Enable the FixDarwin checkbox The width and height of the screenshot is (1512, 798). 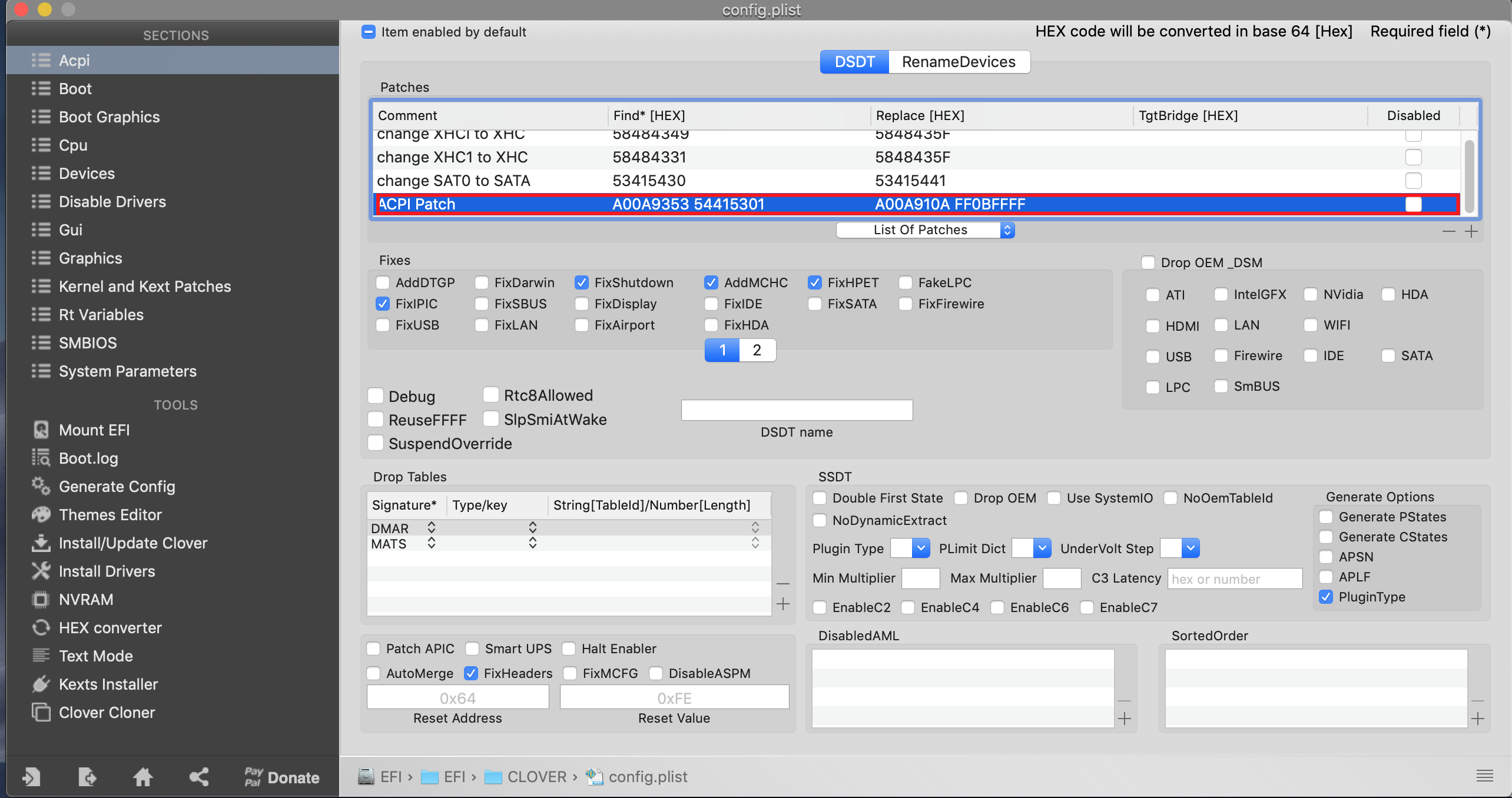pos(482,283)
